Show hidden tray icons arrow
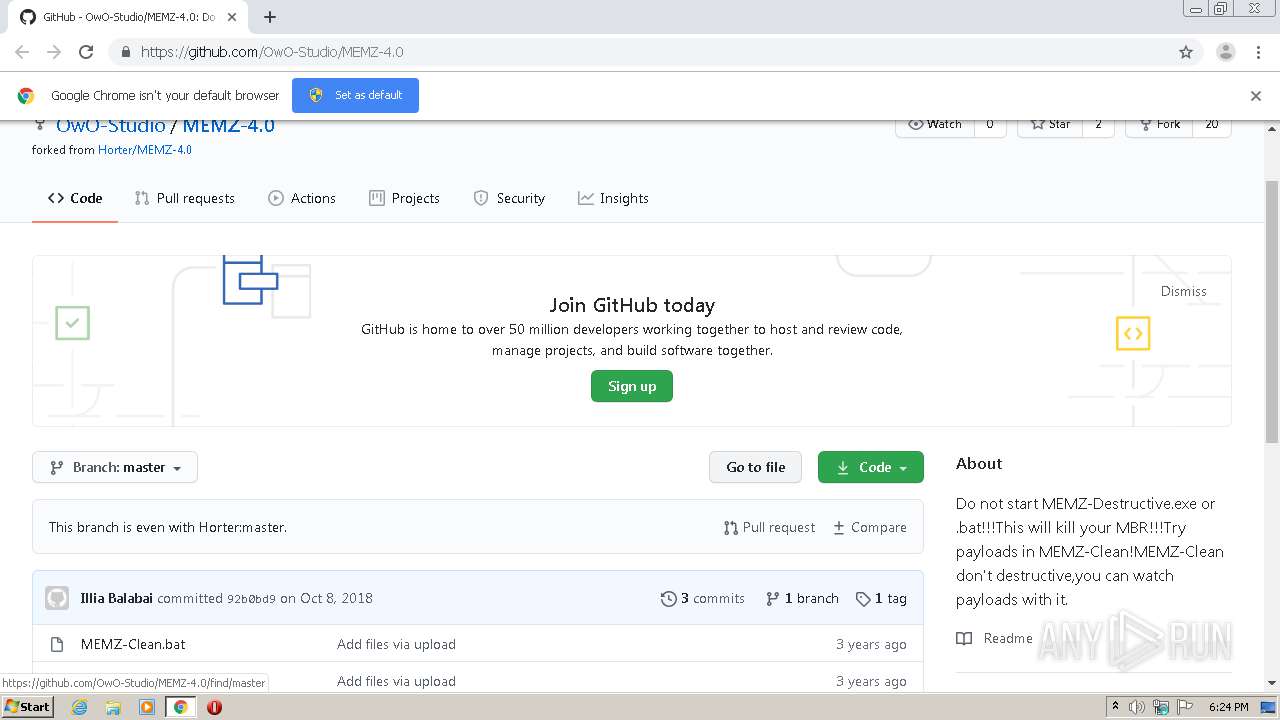1280x720 pixels. click(x=1115, y=707)
